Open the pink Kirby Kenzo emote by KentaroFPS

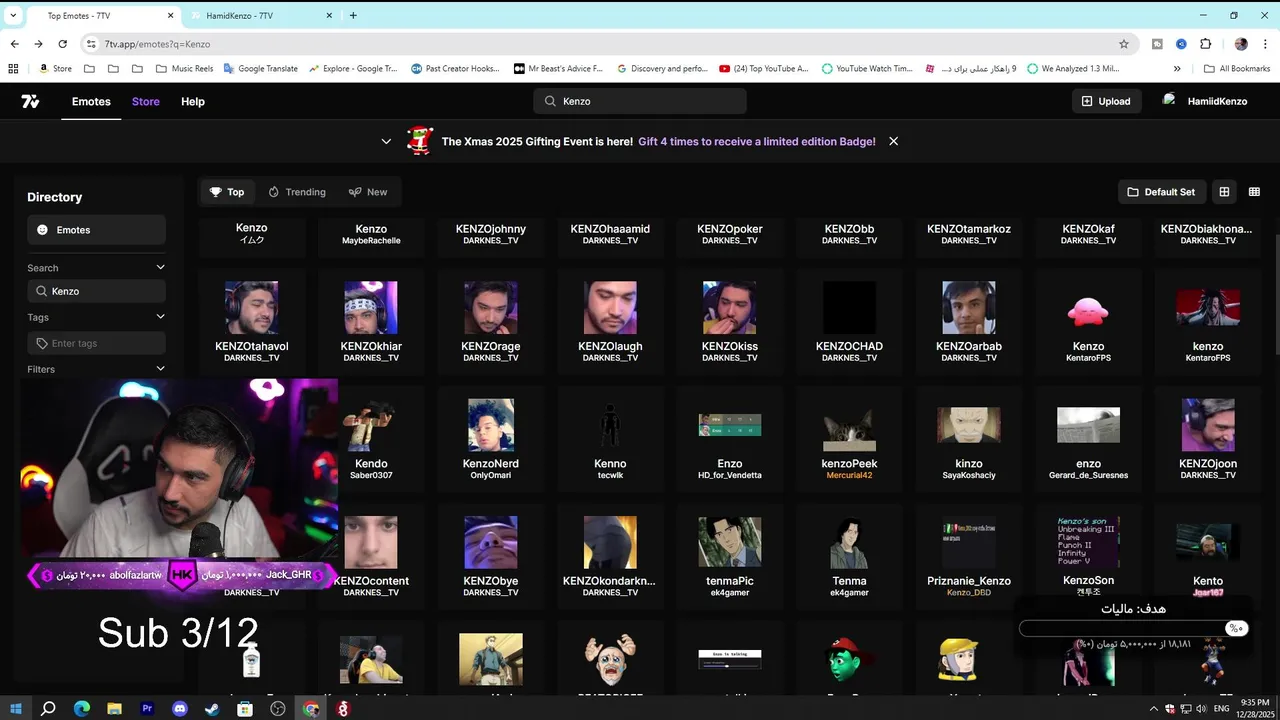(x=1088, y=322)
